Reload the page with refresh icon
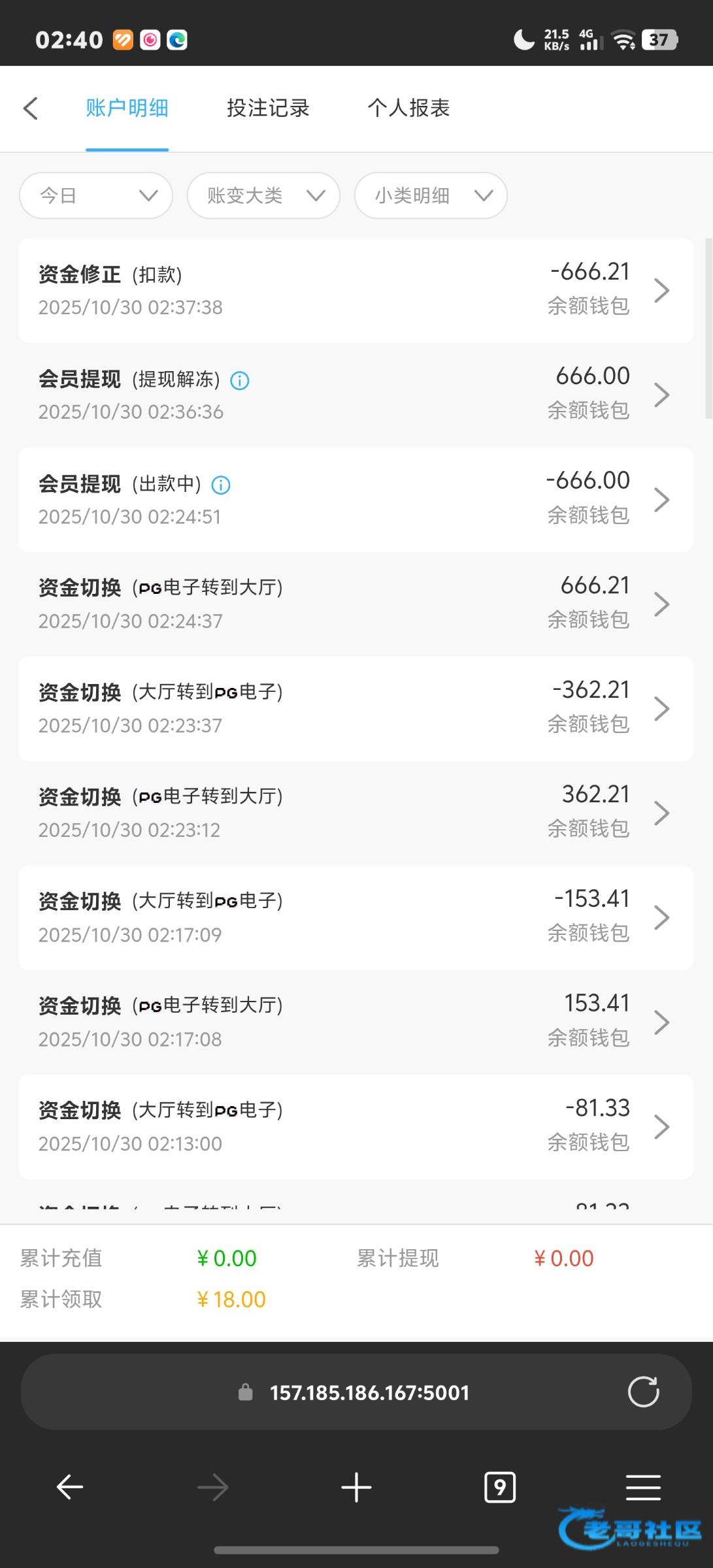Image resolution: width=713 pixels, height=1568 pixels. (x=643, y=1392)
